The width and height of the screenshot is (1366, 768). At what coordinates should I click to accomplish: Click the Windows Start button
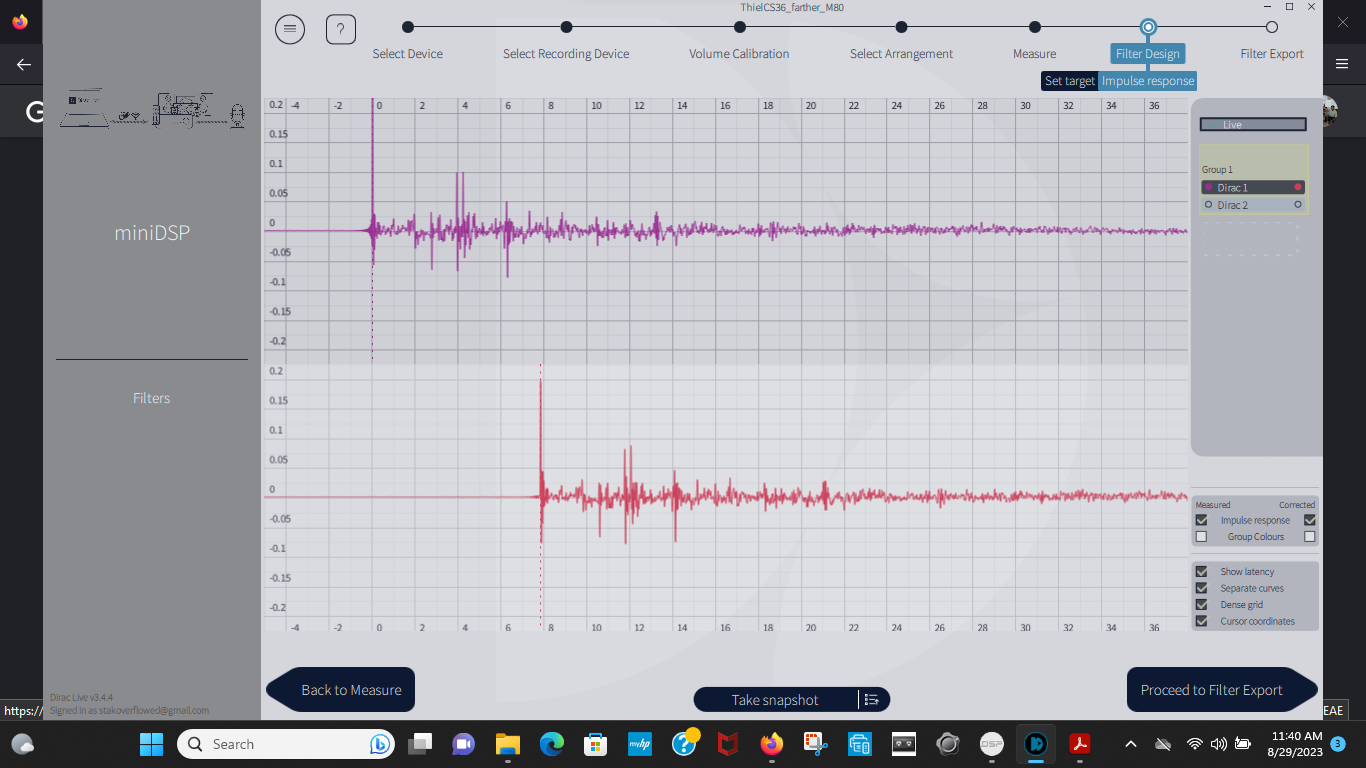tap(151, 744)
